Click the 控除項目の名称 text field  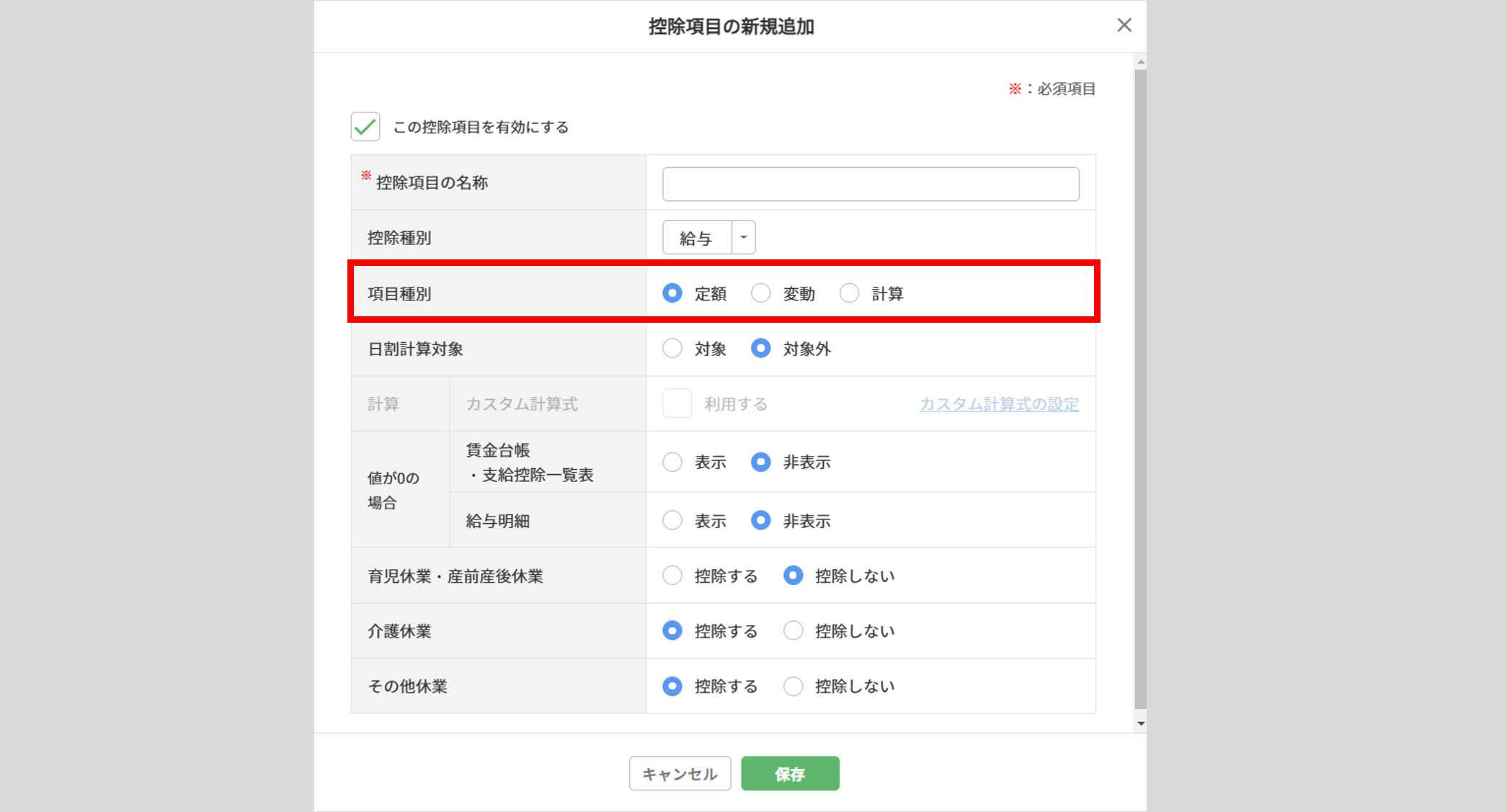[x=870, y=184]
